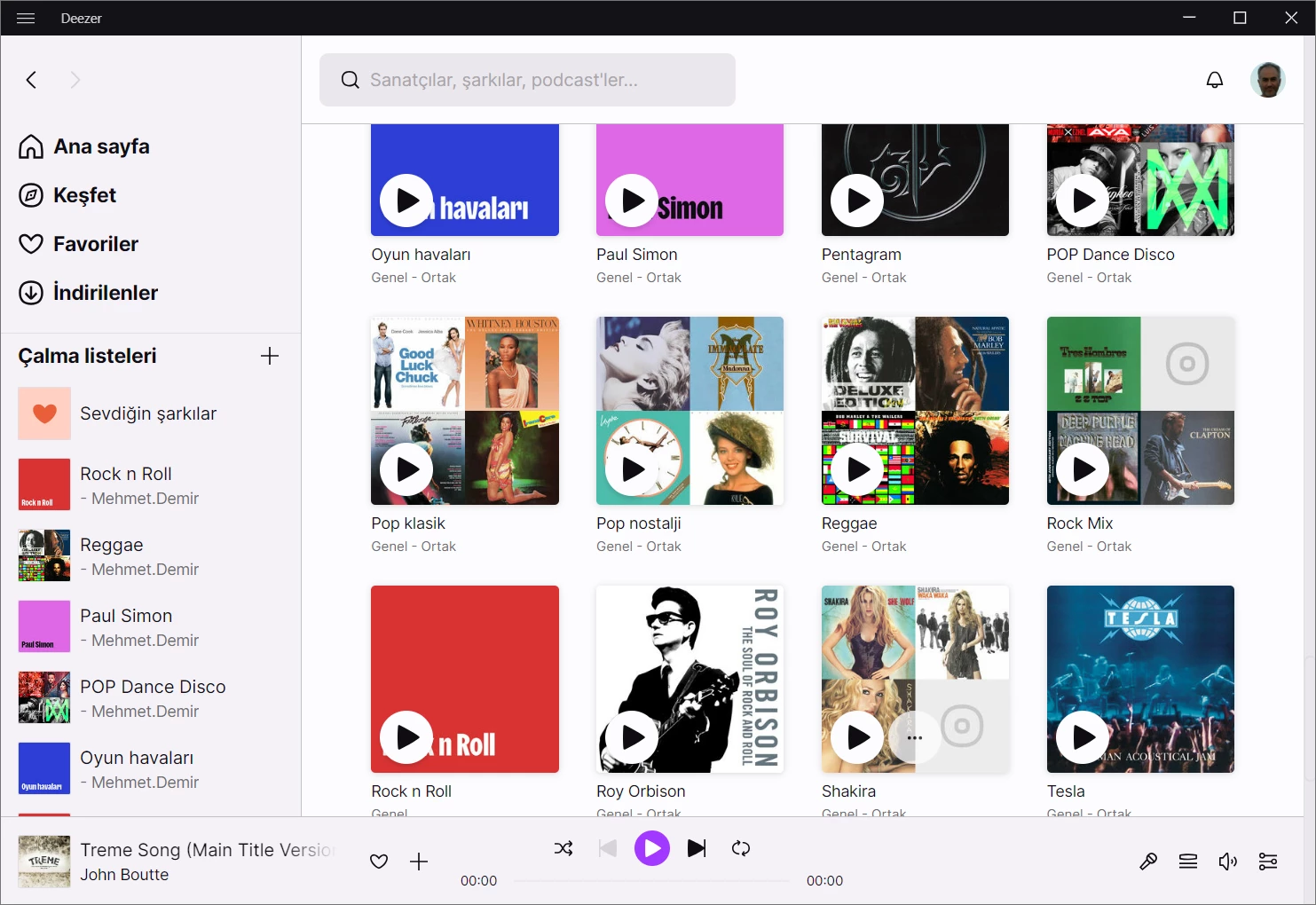This screenshot has width=1316, height=905.
Task: Toggle repeat mode
Action: 741,848
